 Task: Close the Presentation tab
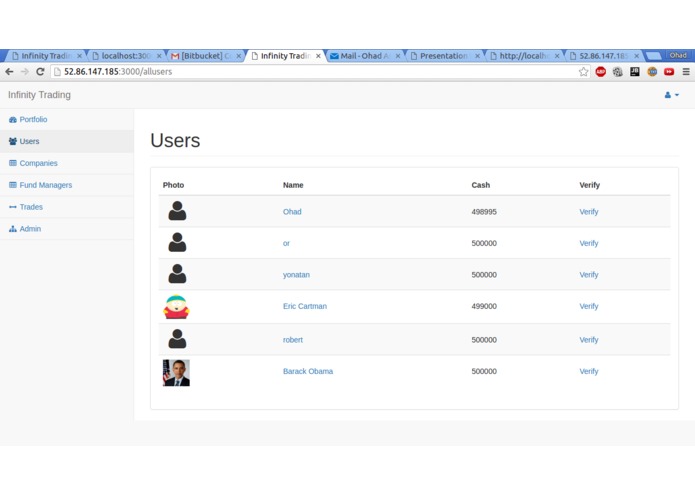[x=477, y=56]
